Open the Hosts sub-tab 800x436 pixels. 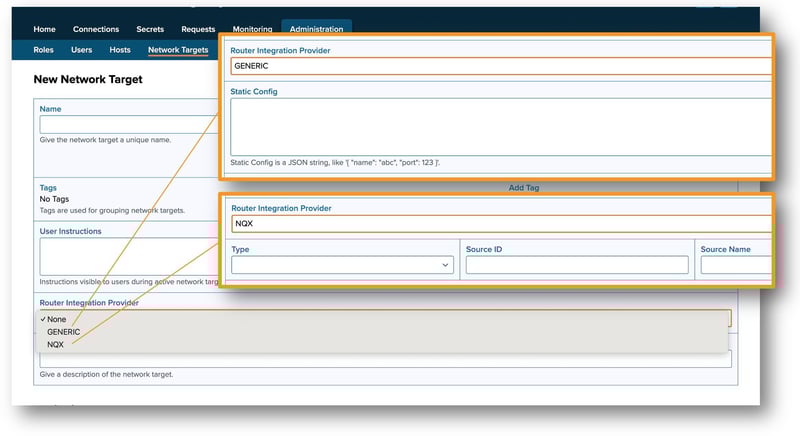(120, 49)
